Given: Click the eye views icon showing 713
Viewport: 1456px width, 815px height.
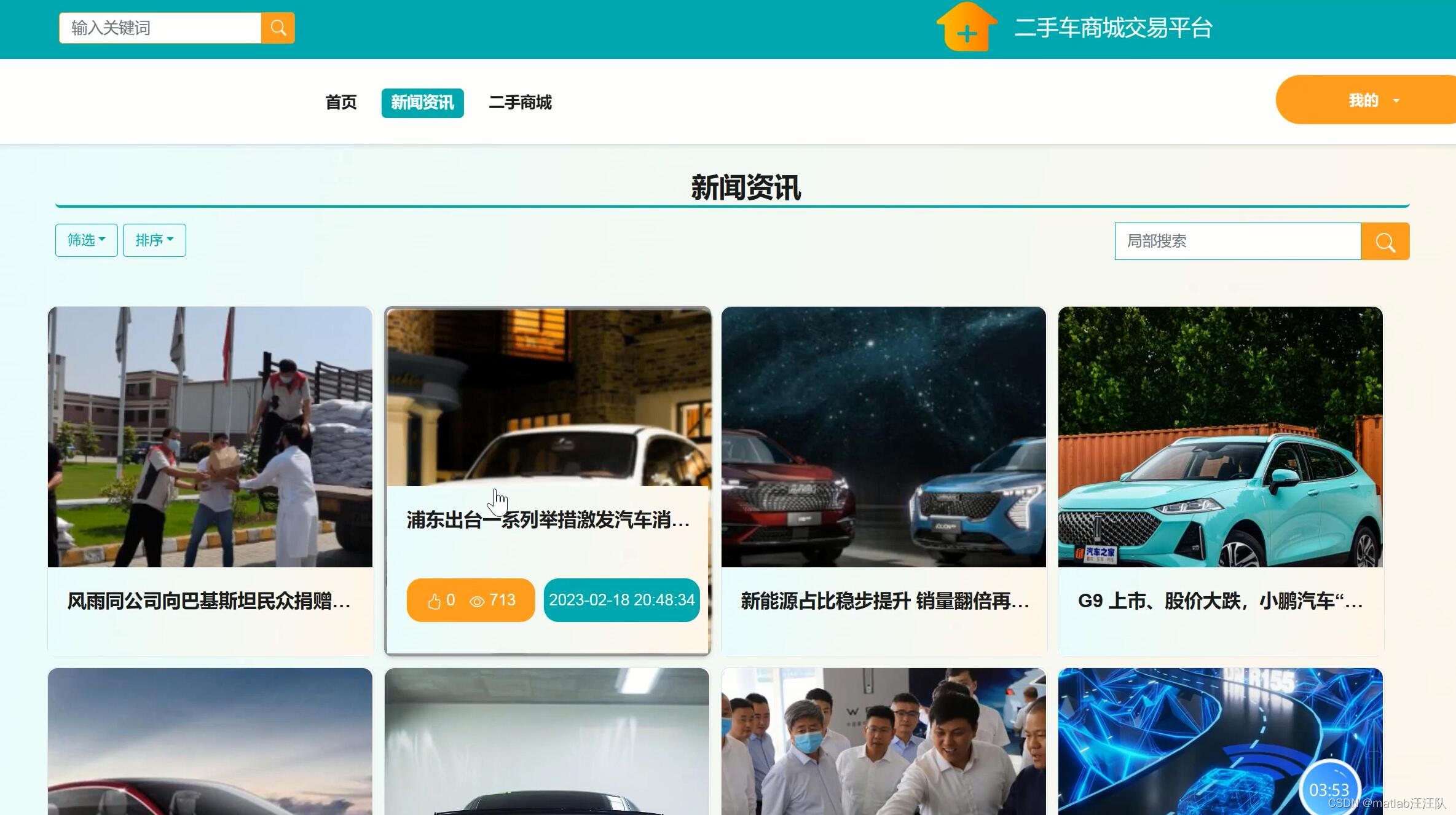Looking at the screenshot, I should pyautogui.click(x=477, y=601).
